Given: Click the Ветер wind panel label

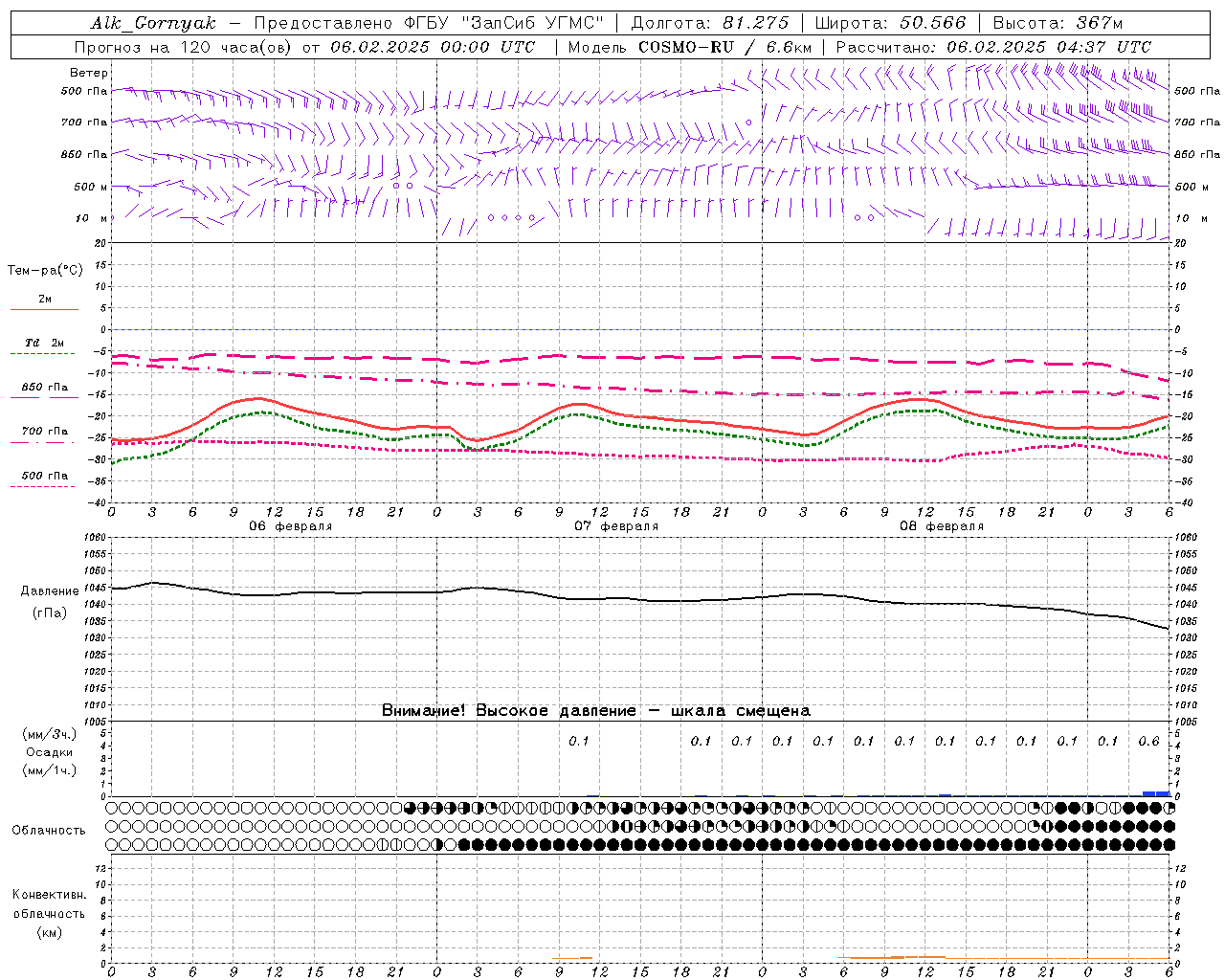Looking at the screenshot, I should click(89, 73).
